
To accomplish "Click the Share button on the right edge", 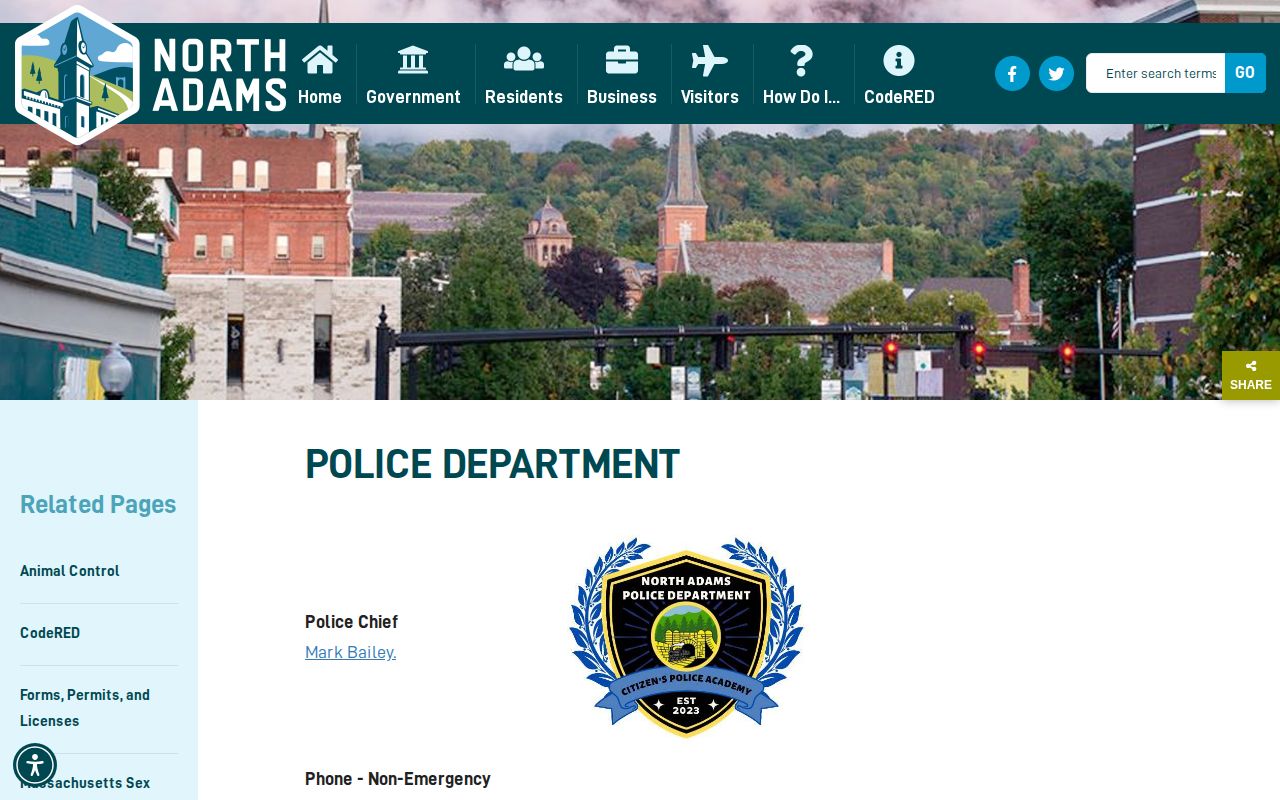I will pyautogui.click(x=1251, y=375).
